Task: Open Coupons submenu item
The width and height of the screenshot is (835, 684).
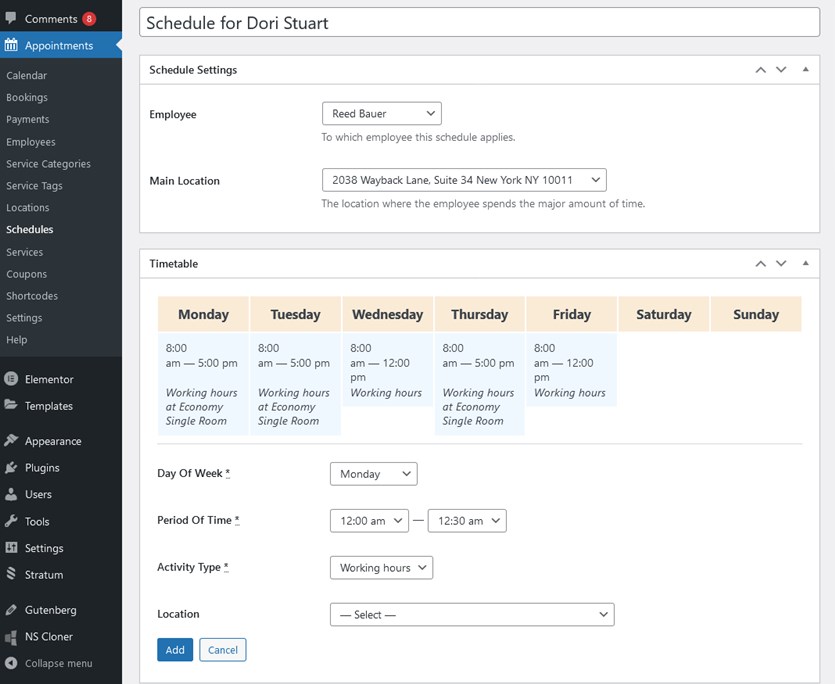Action: (27, 274)
